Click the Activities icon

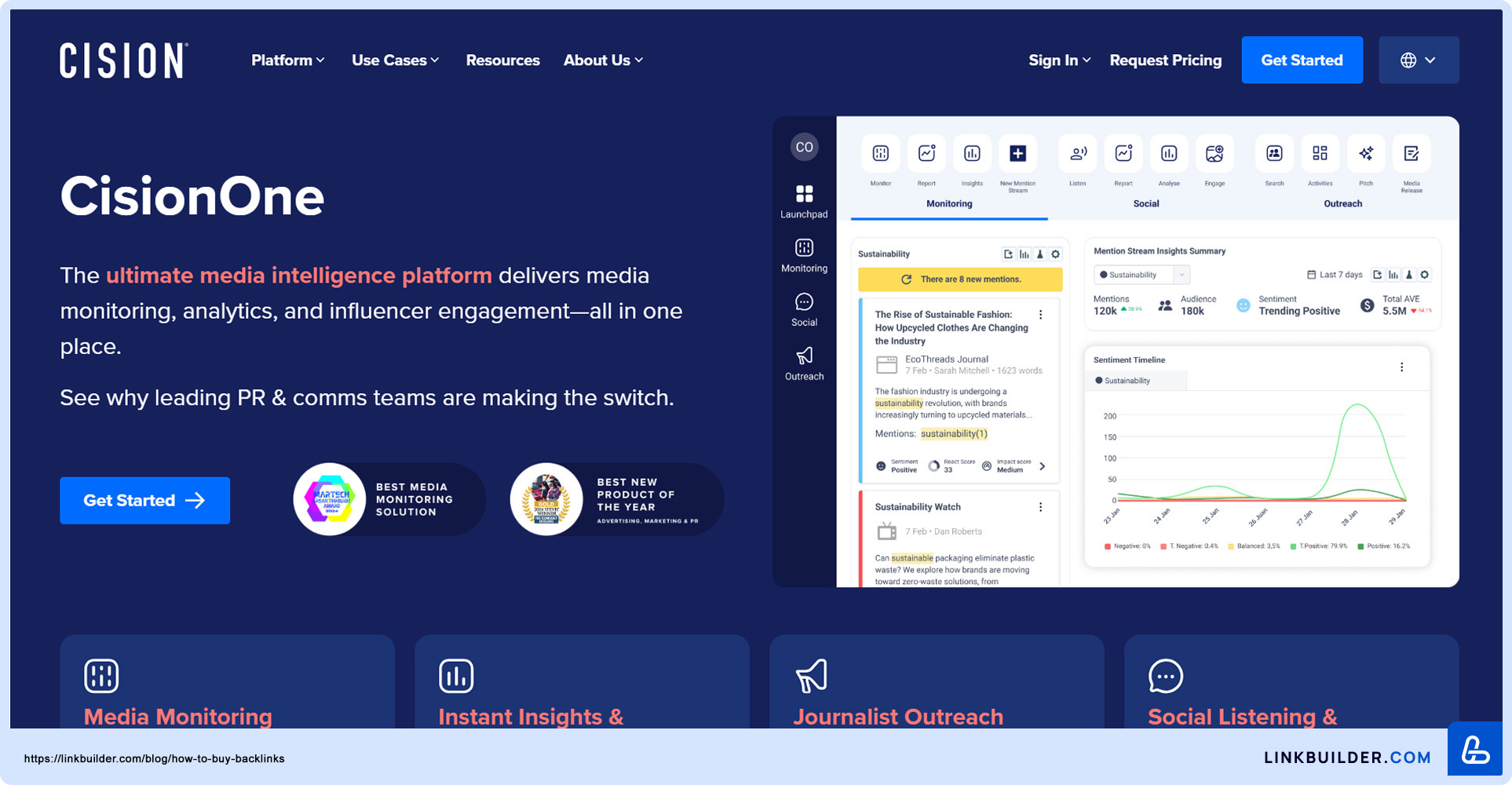click(x=1320, y=153)
